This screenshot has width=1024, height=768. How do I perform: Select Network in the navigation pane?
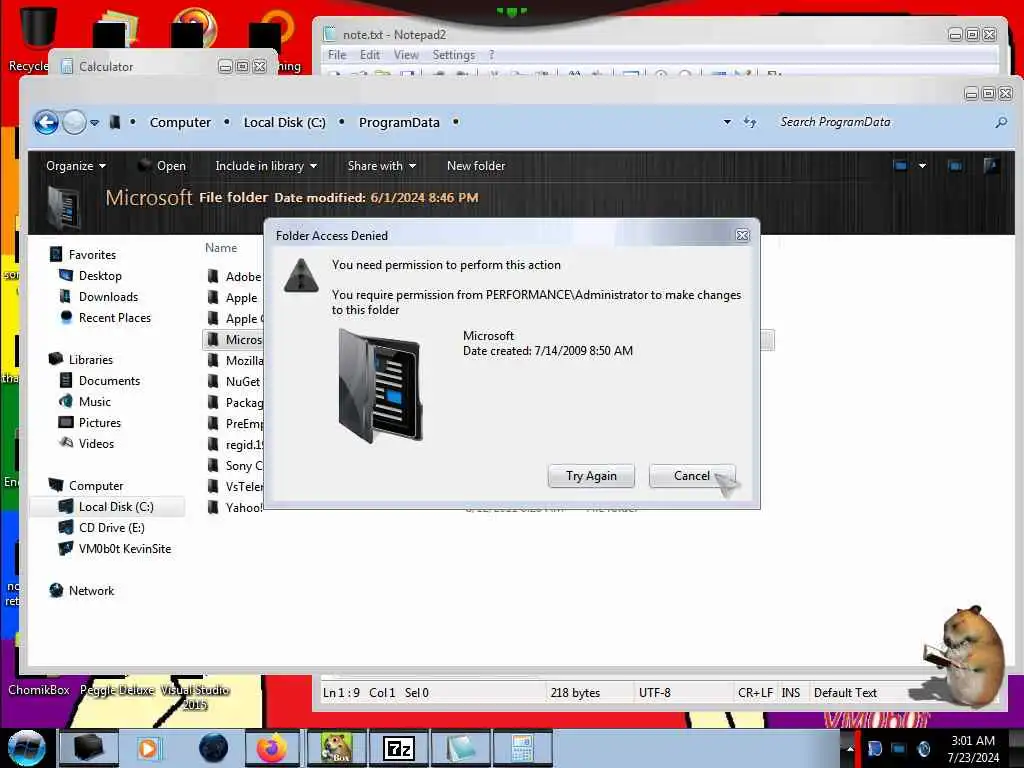tap(91, 590)
